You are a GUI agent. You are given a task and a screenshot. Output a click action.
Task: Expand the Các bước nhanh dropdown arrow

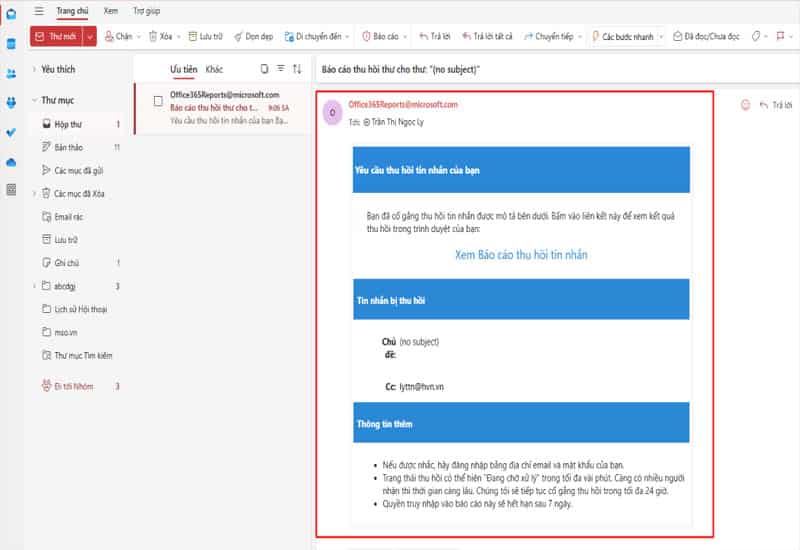661,37
